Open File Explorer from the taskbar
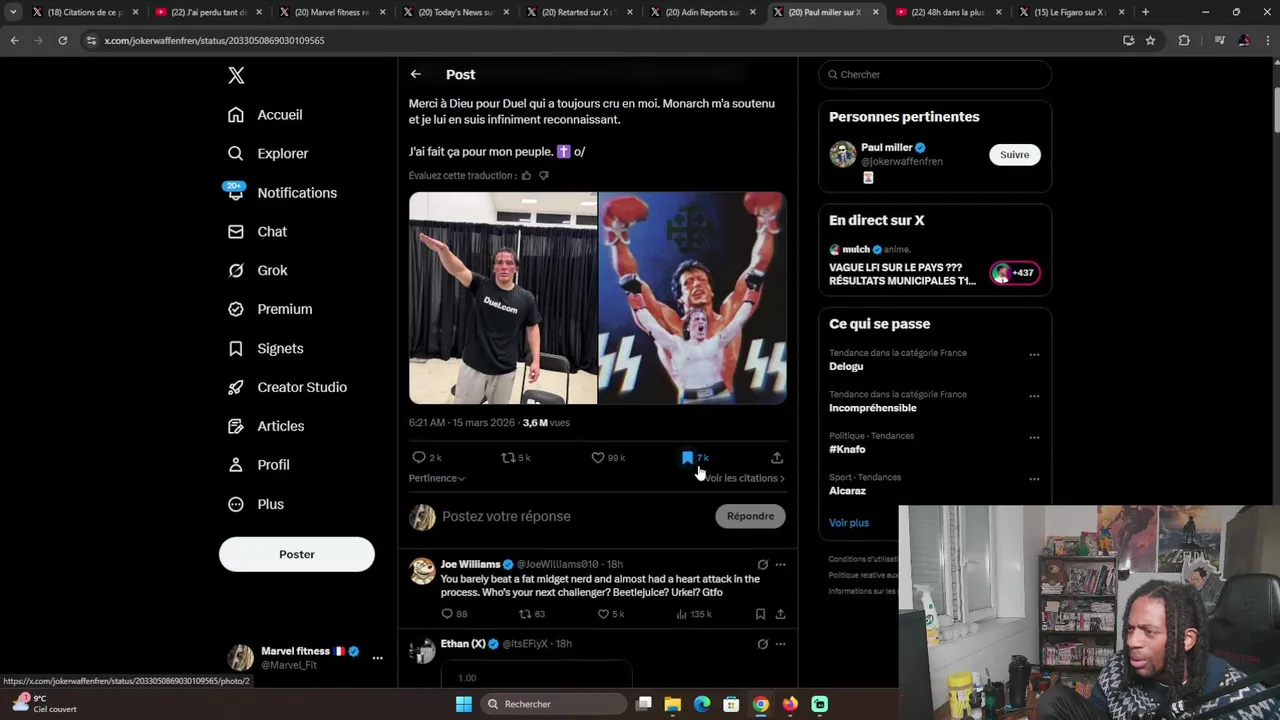The image size is (1280, 720). [673, 704]
